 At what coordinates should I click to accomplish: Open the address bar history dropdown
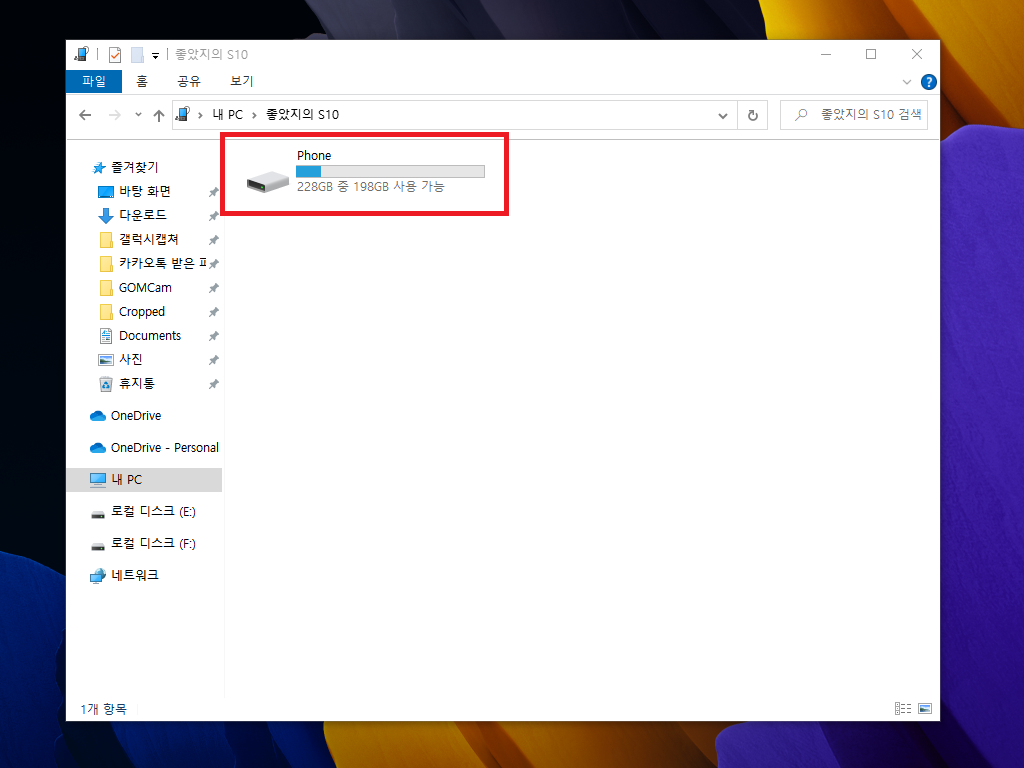723,116
